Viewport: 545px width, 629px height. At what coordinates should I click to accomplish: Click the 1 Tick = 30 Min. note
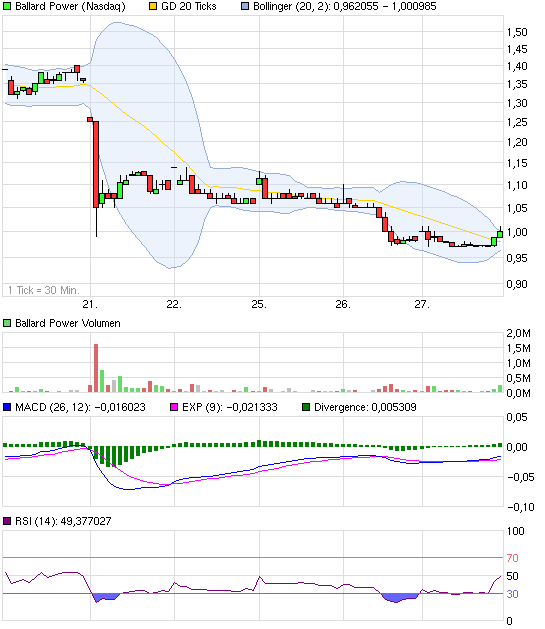click(43, 290)
